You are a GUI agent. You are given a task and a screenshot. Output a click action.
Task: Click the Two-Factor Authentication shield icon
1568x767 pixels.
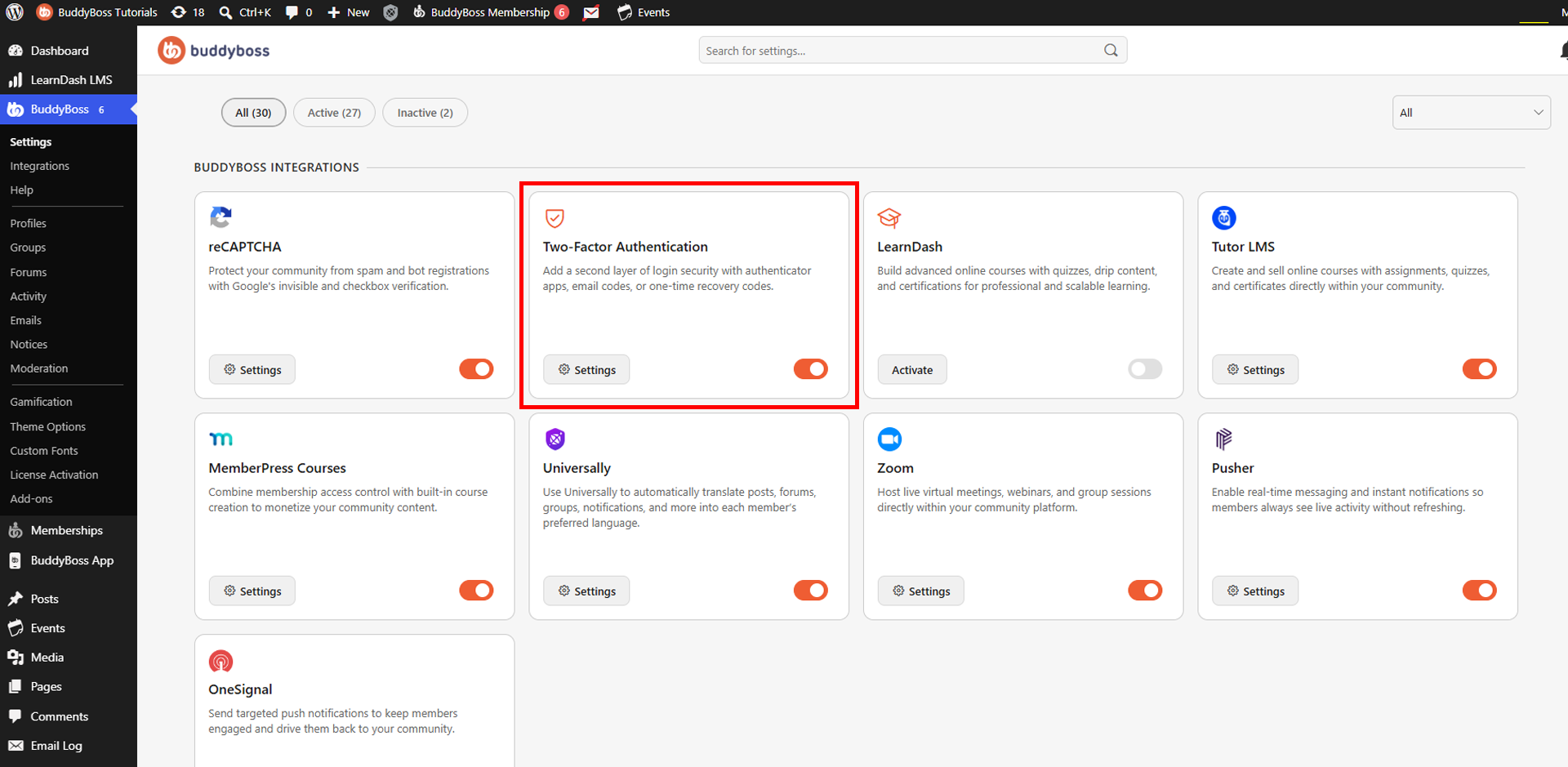[555, 218]
